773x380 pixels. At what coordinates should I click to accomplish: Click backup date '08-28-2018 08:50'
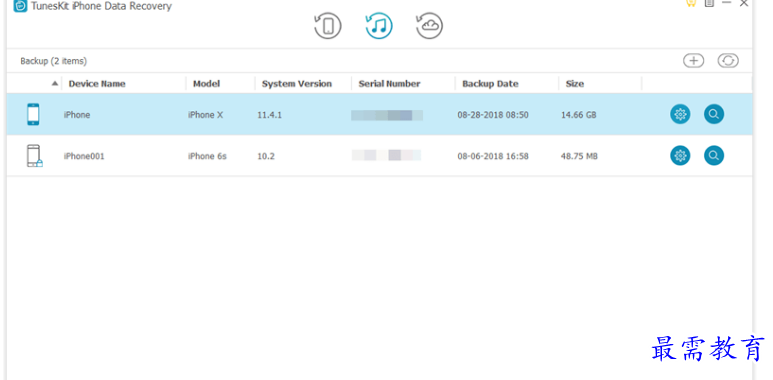coord(493,115)
